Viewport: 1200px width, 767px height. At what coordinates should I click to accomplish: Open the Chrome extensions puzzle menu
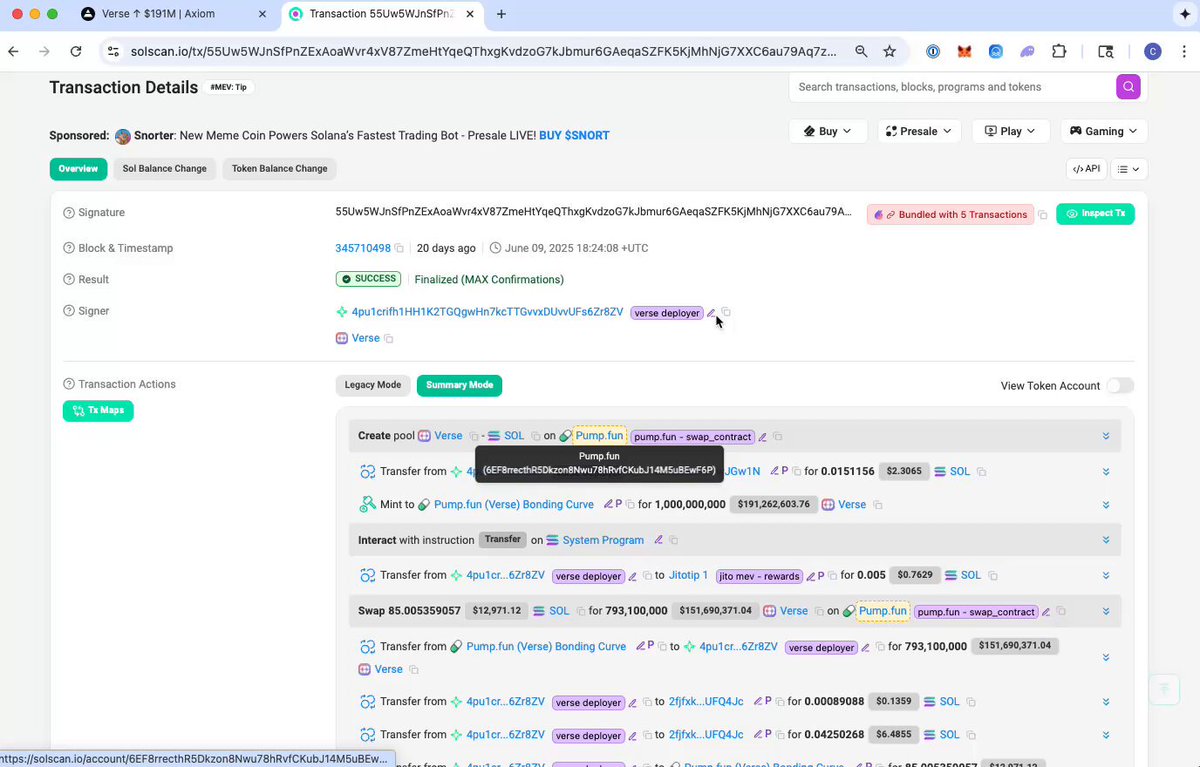pyautogui.click(x=1060, y=51)
